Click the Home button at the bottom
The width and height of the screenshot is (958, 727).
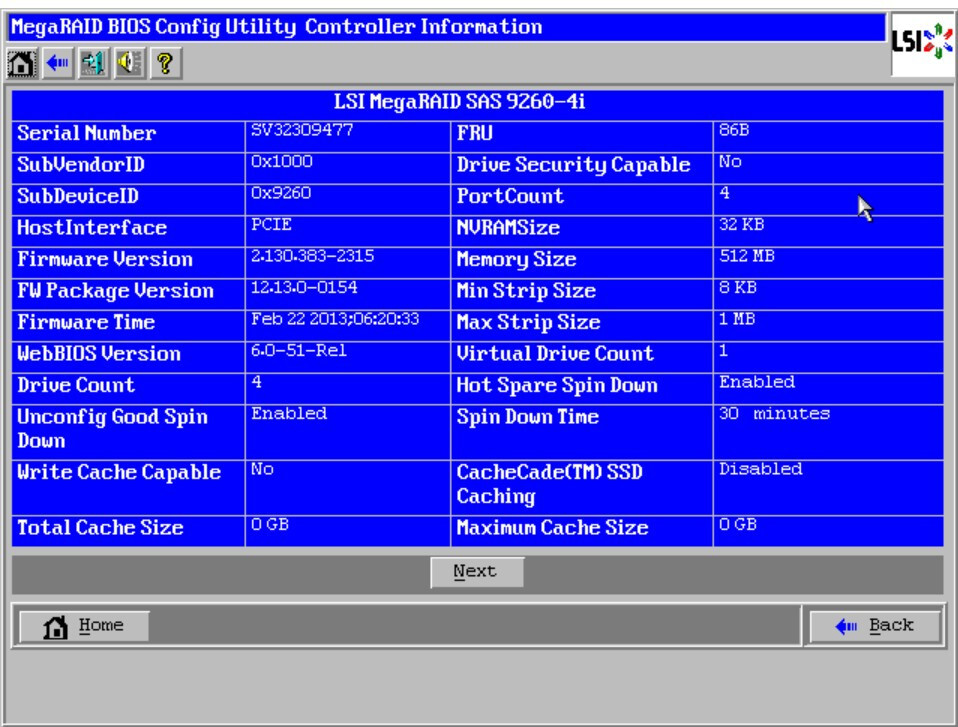pos(84,626)
